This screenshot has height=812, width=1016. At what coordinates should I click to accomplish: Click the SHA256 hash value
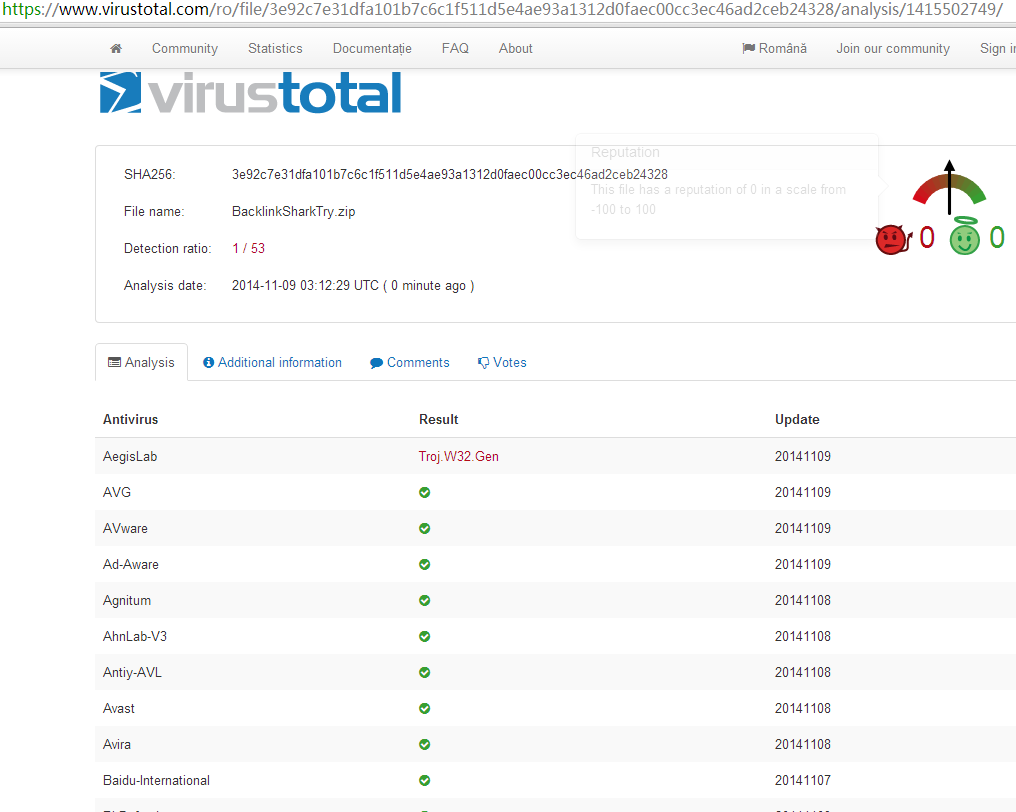pyautogui.click(x=450, y=174)
